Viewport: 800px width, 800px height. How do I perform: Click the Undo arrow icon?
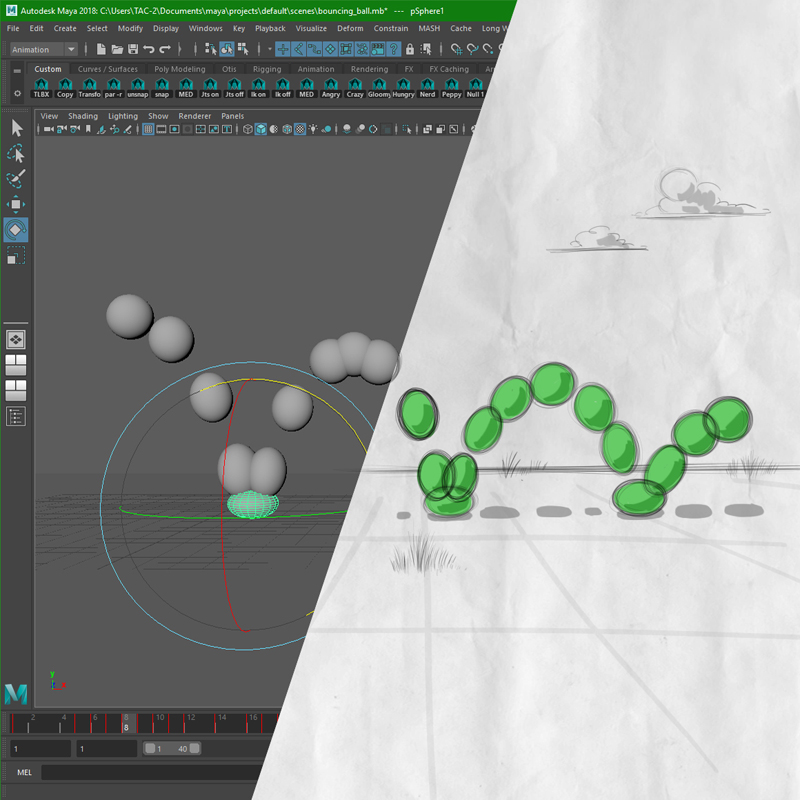point(148,49)
